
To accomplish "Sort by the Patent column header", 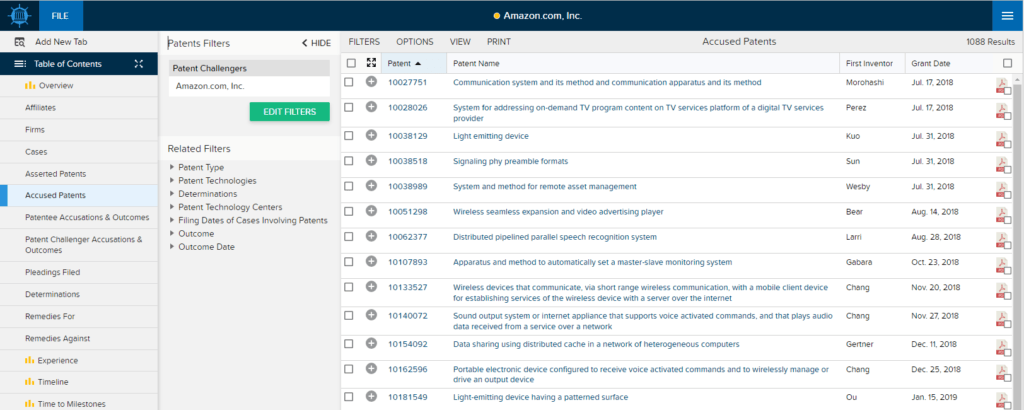I will (x=404, y=63).
